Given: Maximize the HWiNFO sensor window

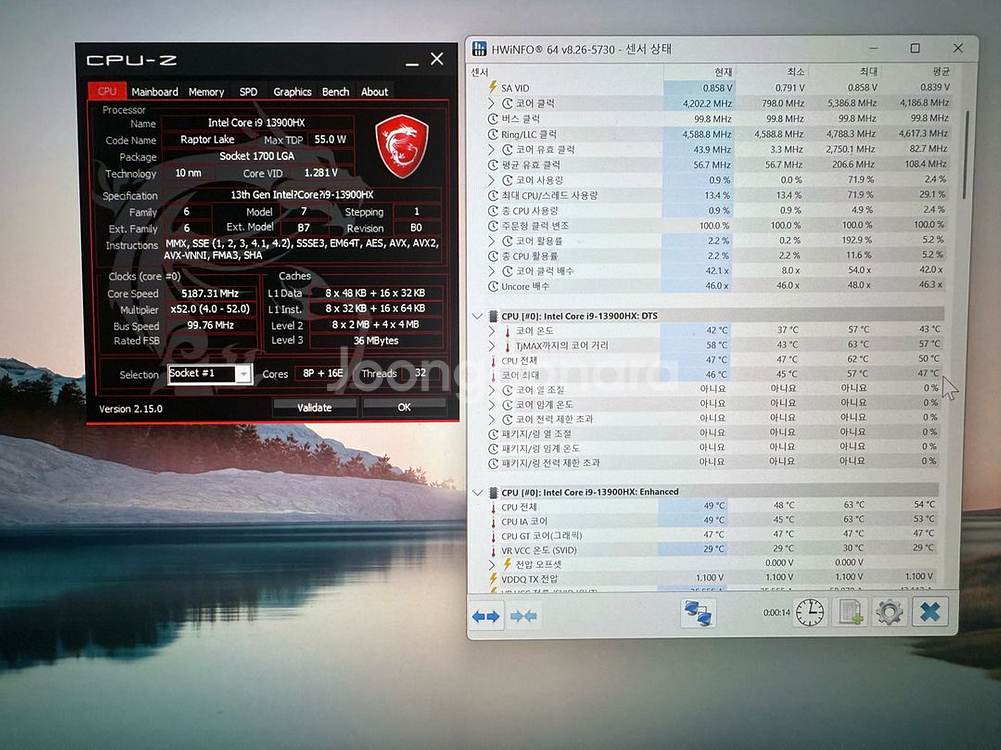Looking at the screenshot, I should 915,49.
